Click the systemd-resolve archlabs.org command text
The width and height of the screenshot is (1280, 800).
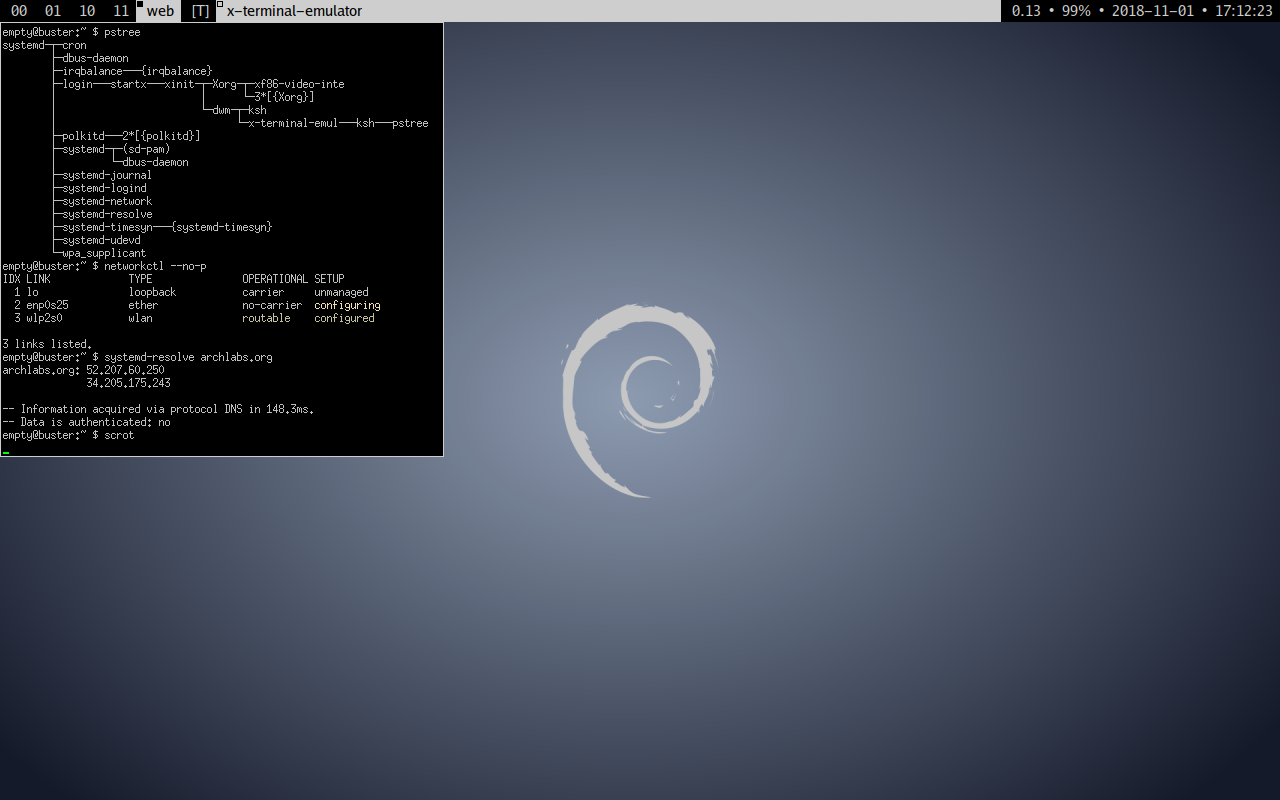pos(188,357)
